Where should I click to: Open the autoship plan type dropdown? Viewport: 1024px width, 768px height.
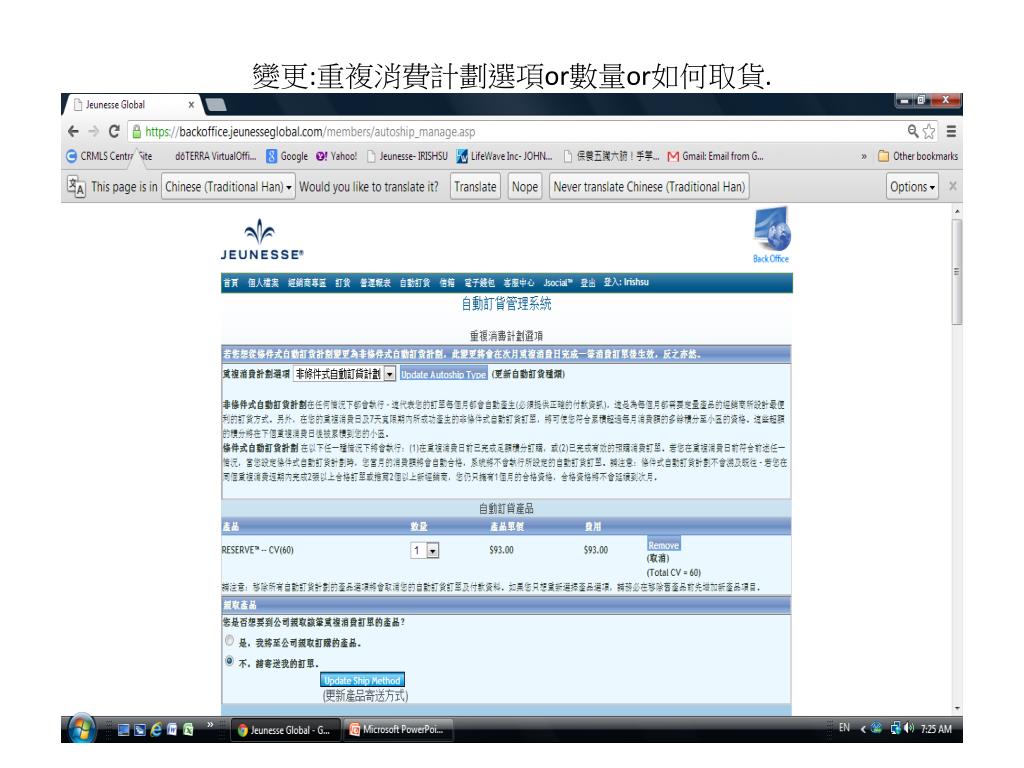coord(344,374)
